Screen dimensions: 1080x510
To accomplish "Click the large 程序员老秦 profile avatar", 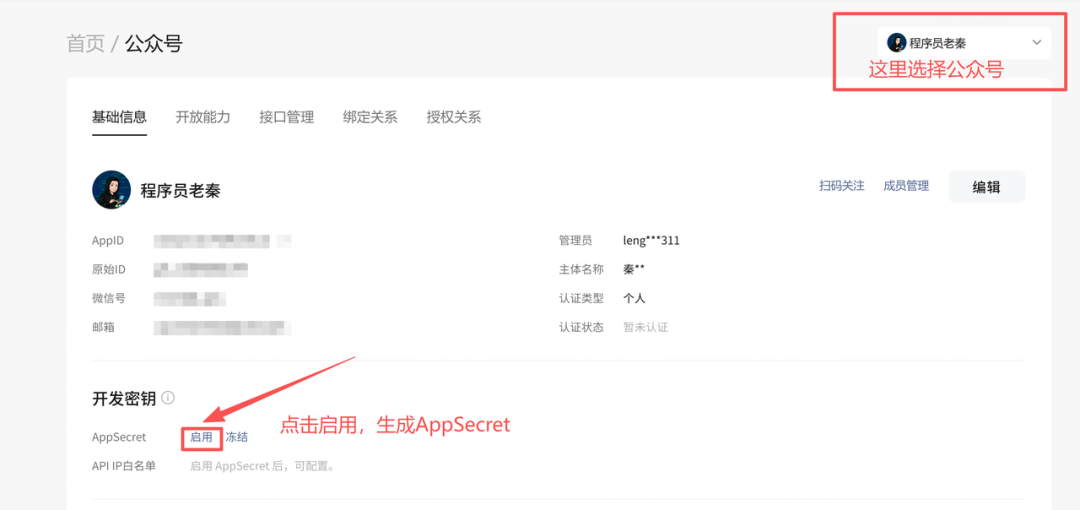I will tap(112, 190).
